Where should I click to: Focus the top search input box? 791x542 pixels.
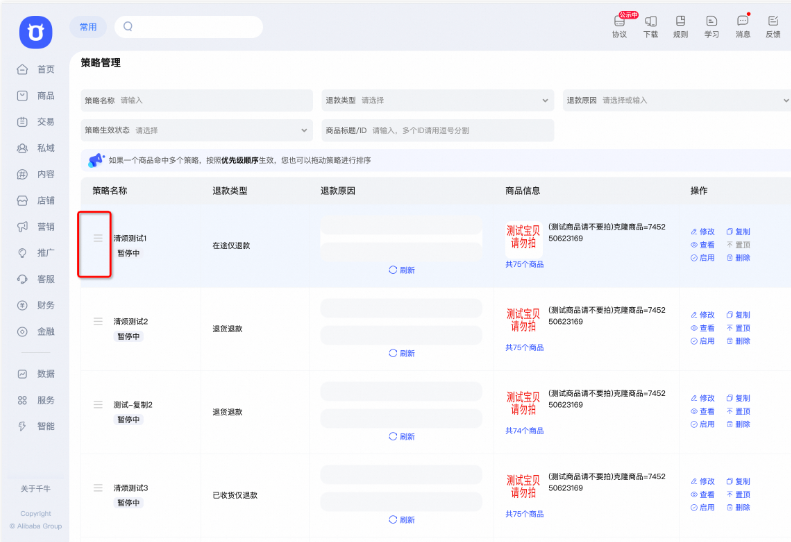189,27
